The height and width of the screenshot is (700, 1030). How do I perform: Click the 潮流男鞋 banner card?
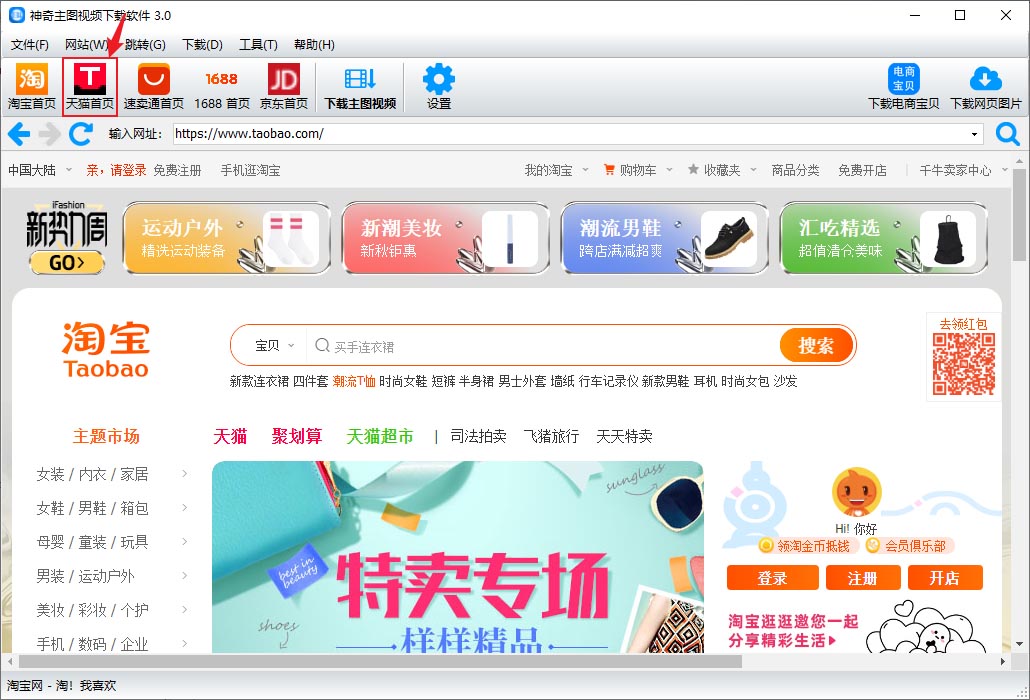click(665, 238)
